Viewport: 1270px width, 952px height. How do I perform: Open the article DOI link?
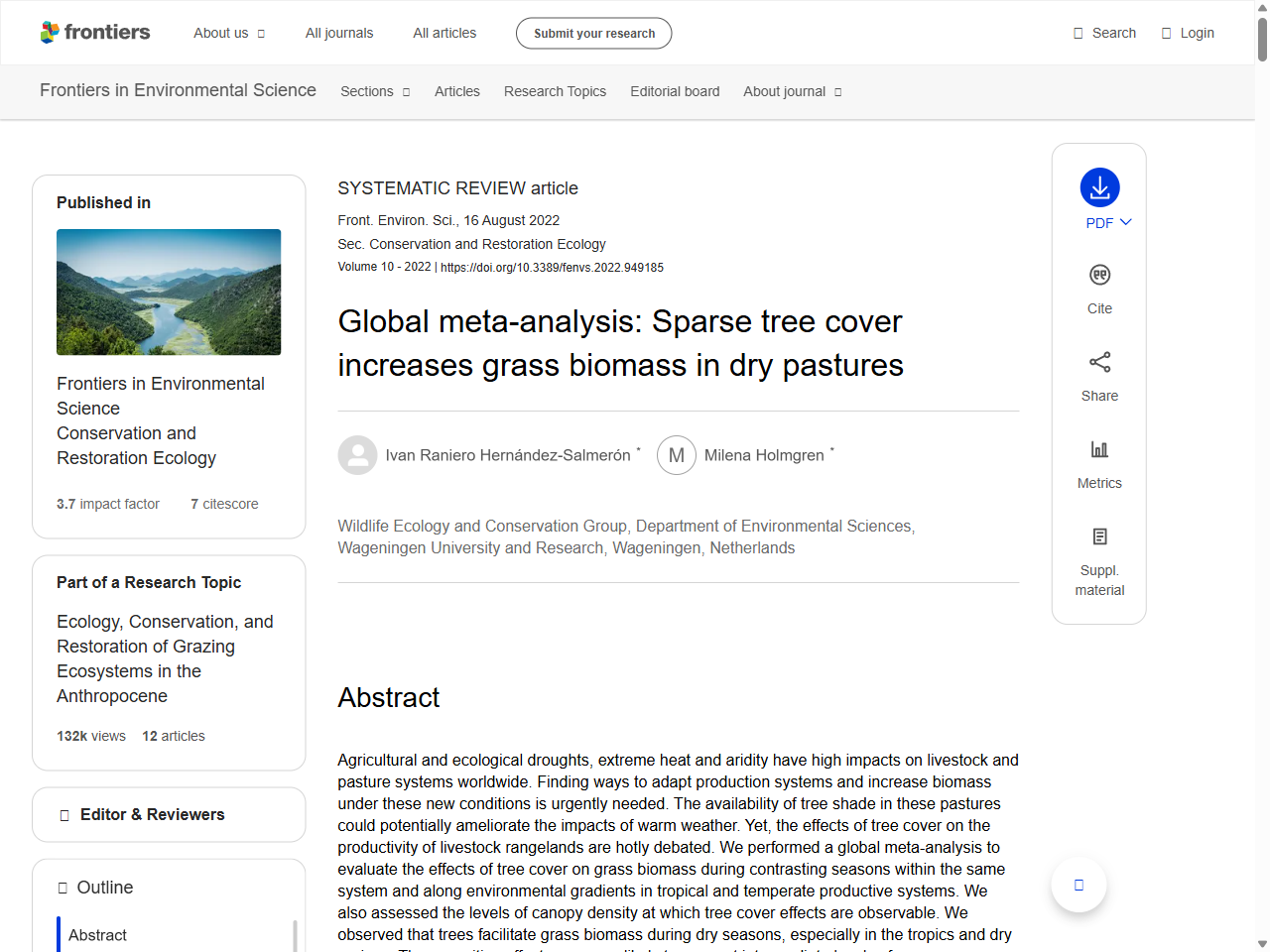tap(553, 267)
